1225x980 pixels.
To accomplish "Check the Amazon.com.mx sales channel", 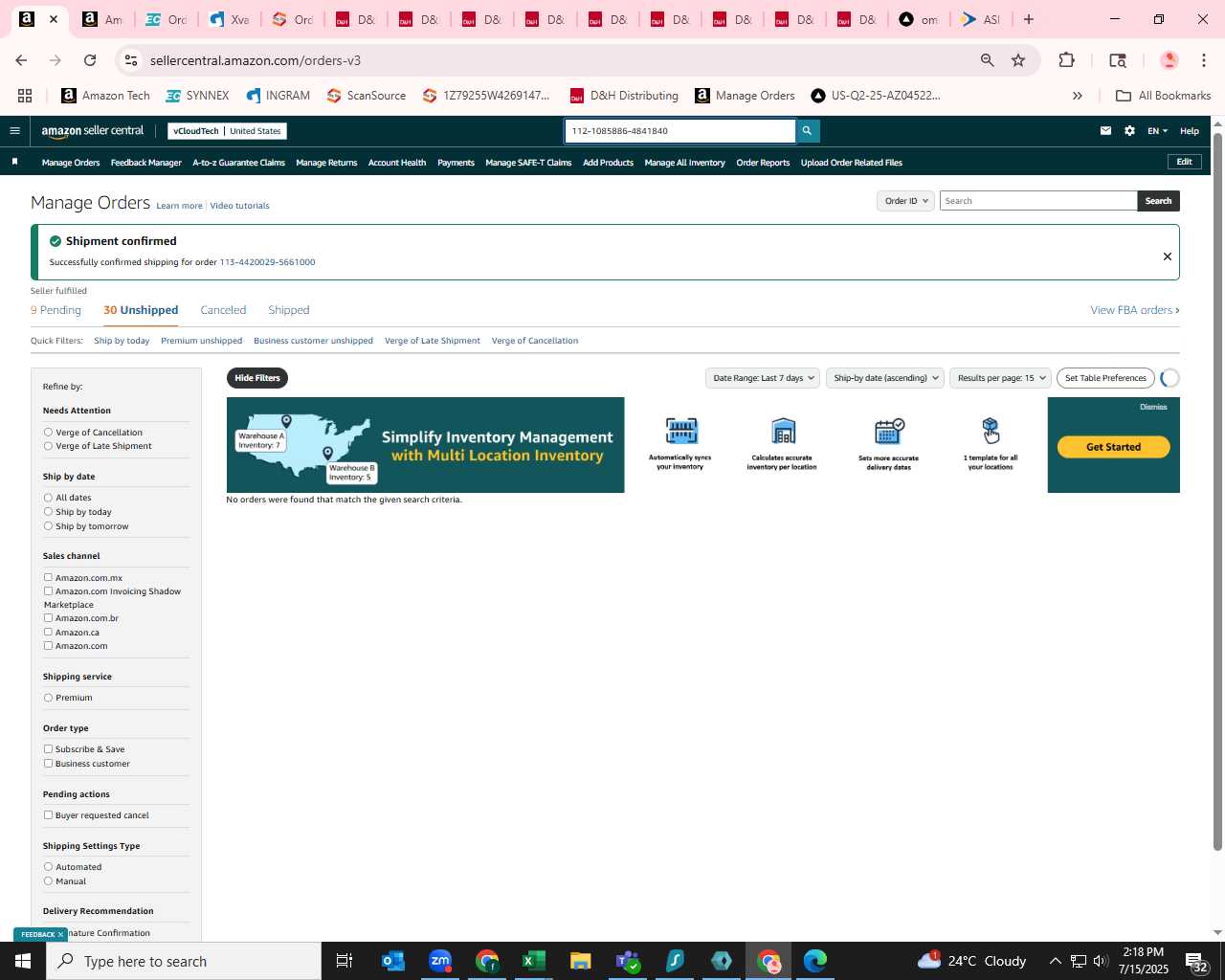I will click(48, 578).
